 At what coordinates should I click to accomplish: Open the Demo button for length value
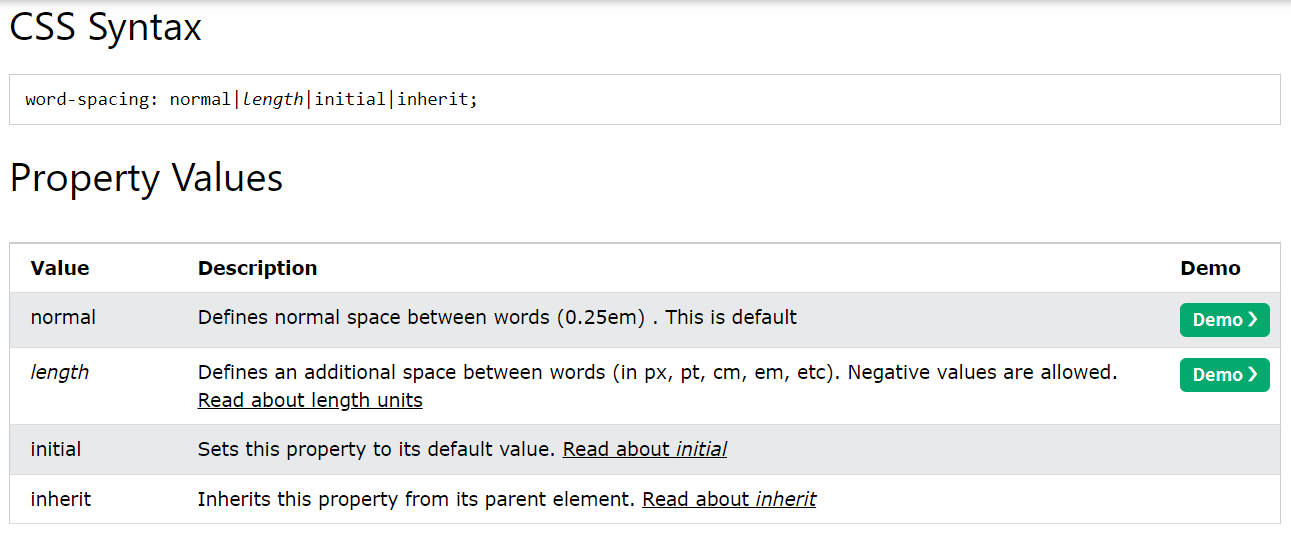[1224, 375]
